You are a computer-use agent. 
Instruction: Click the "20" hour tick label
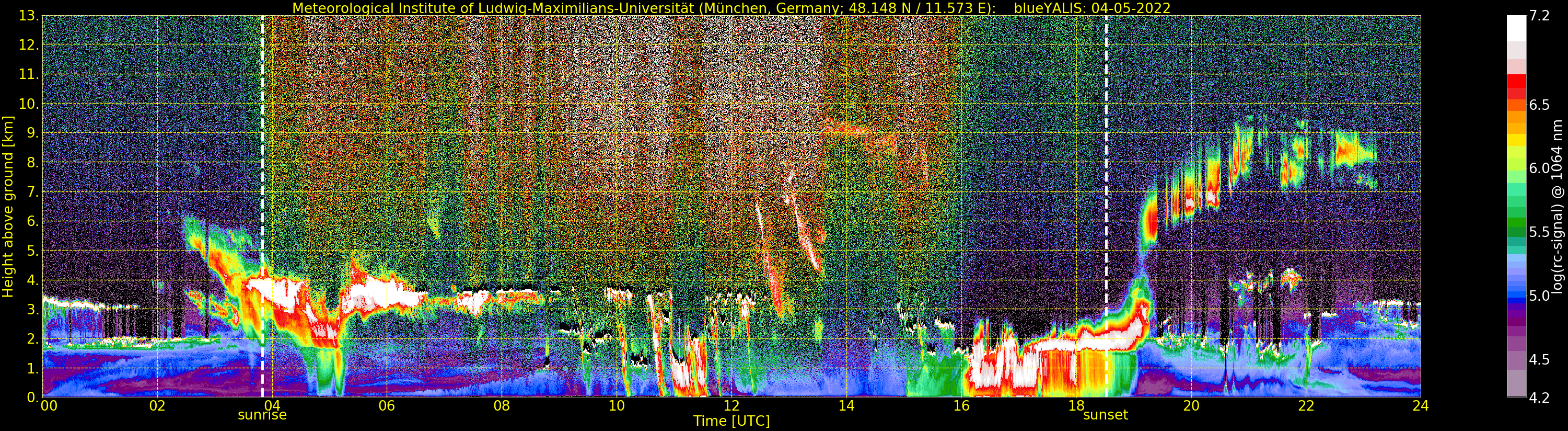point(1191,405)
